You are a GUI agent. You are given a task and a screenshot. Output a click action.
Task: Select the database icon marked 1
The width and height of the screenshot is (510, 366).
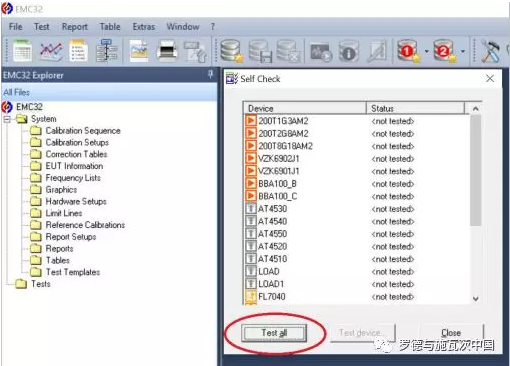coord(408,51)
